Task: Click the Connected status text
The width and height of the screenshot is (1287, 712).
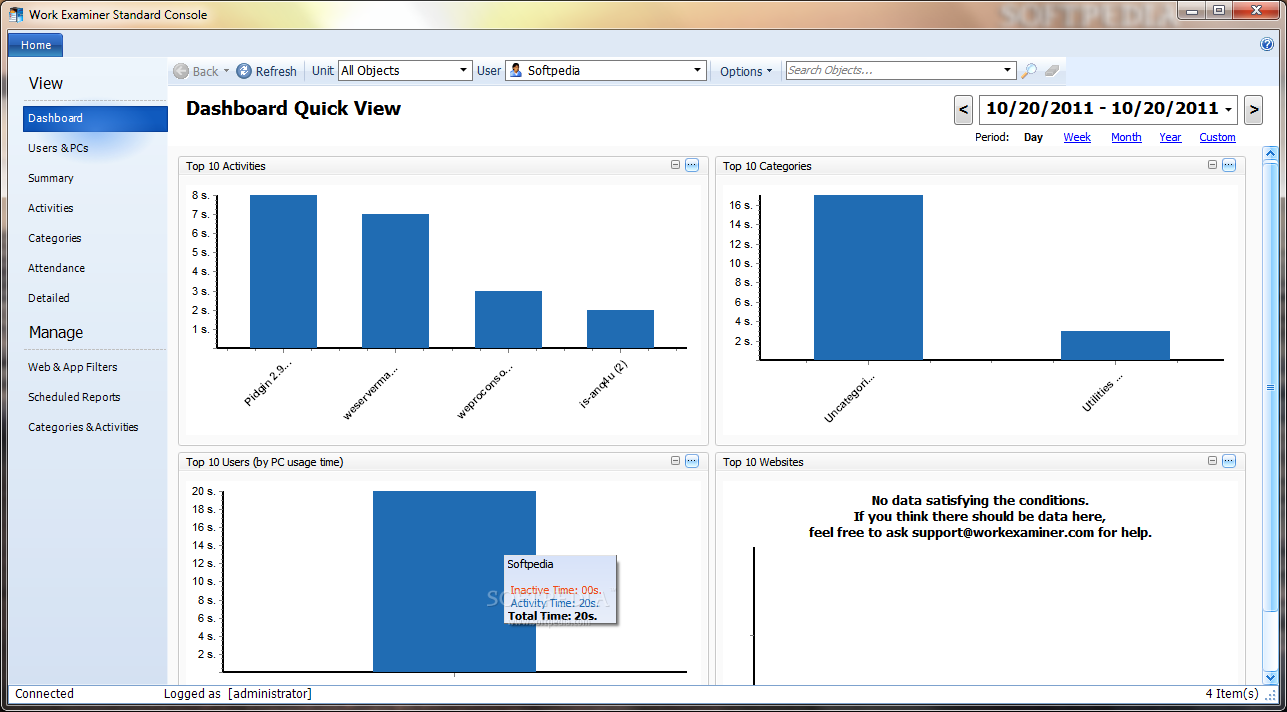Action: pos(44,694)
